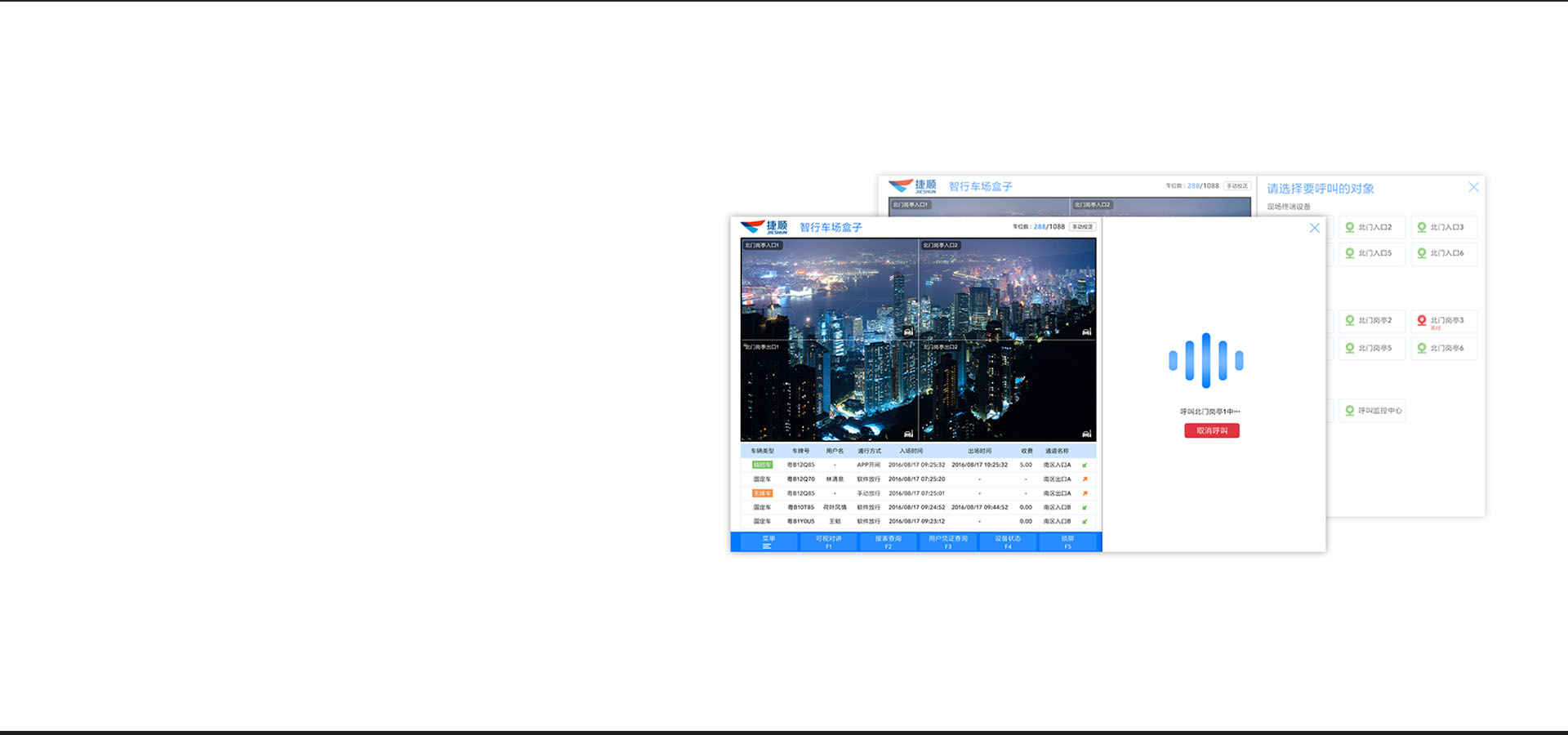Close the 请选择要呼叫的对象 panel
The height and width of the screenshot is (735, 1568).
1473,187
